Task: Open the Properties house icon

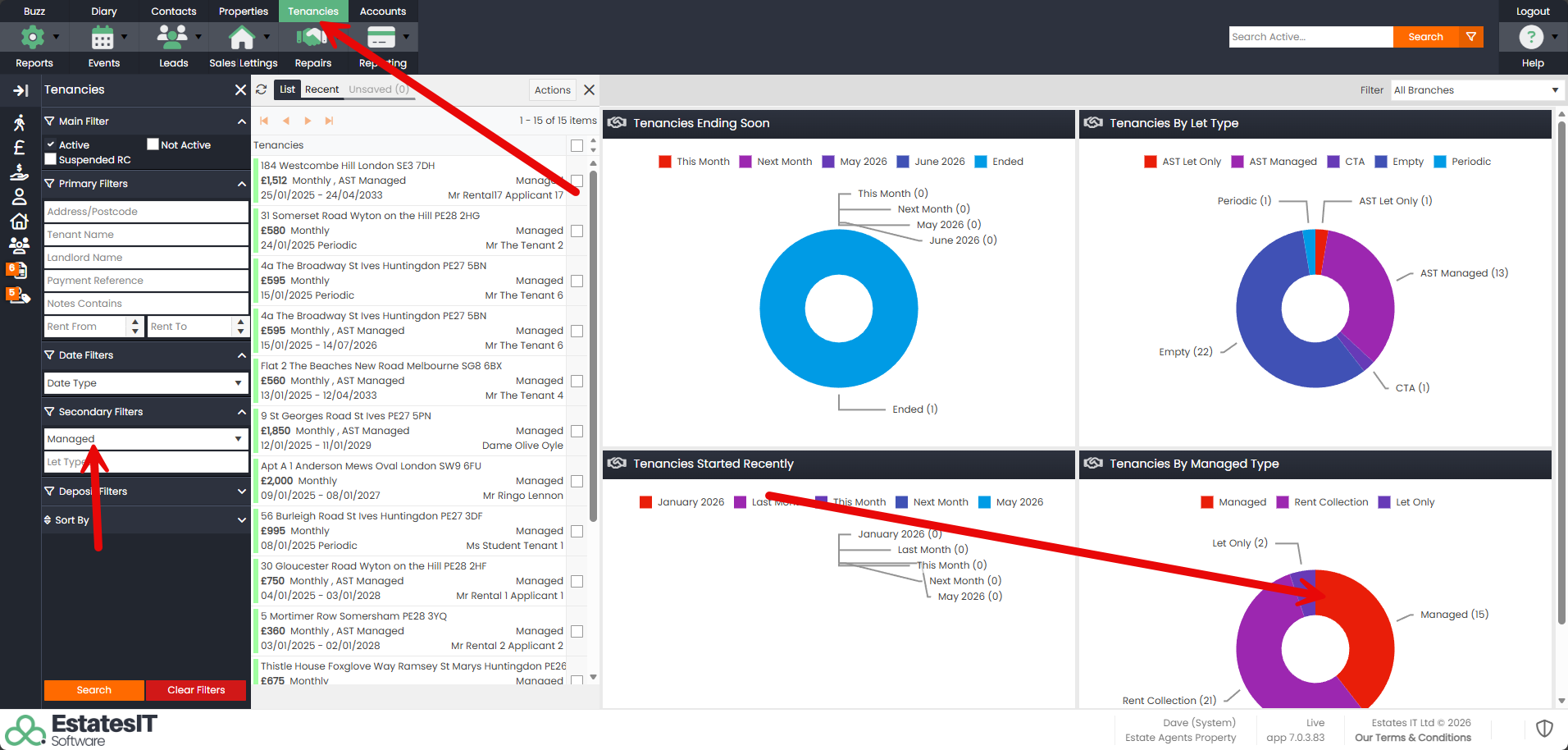Action: [241, 37]
